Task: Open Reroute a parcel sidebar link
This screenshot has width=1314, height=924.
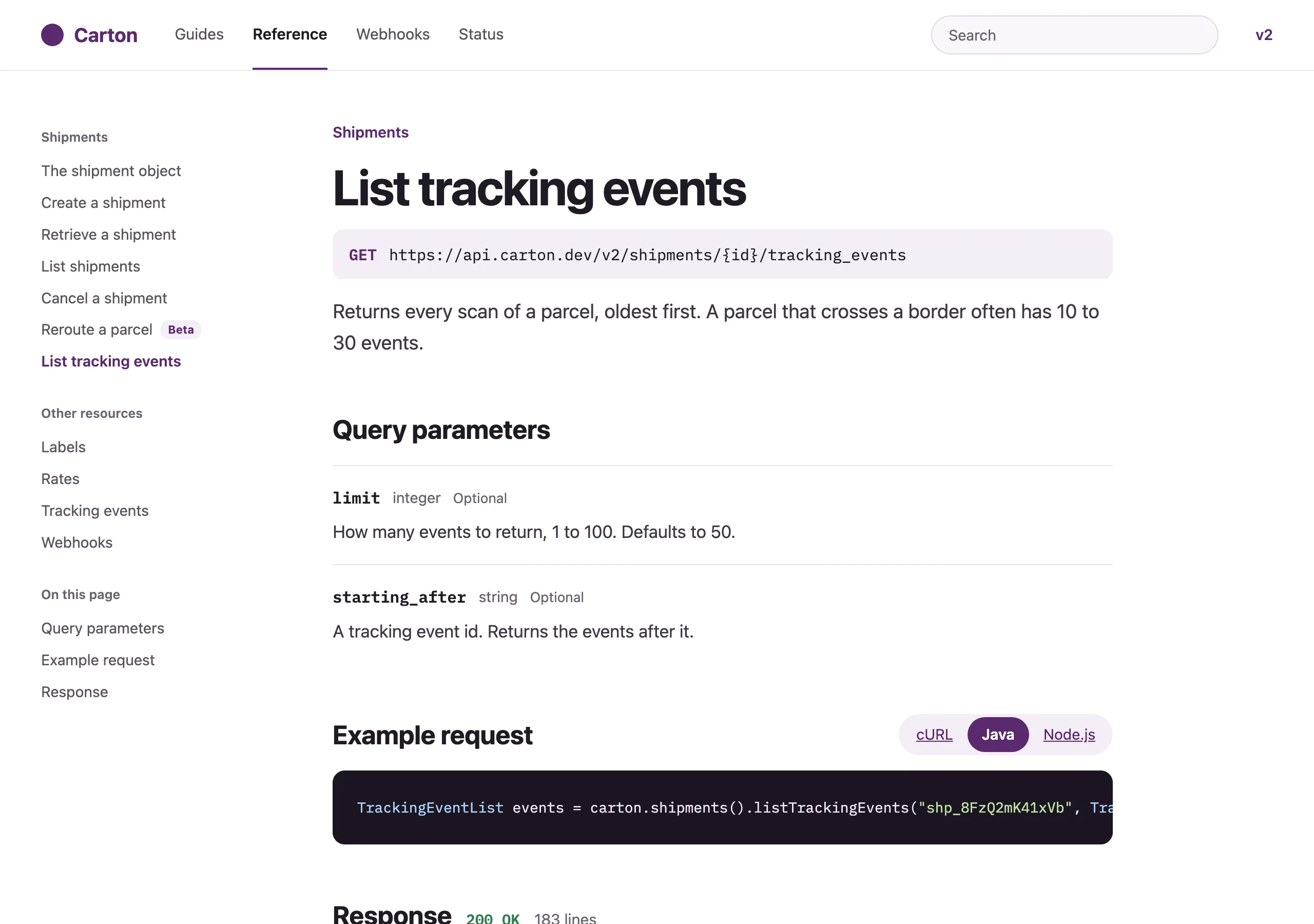Action: (x=96, y=330)
